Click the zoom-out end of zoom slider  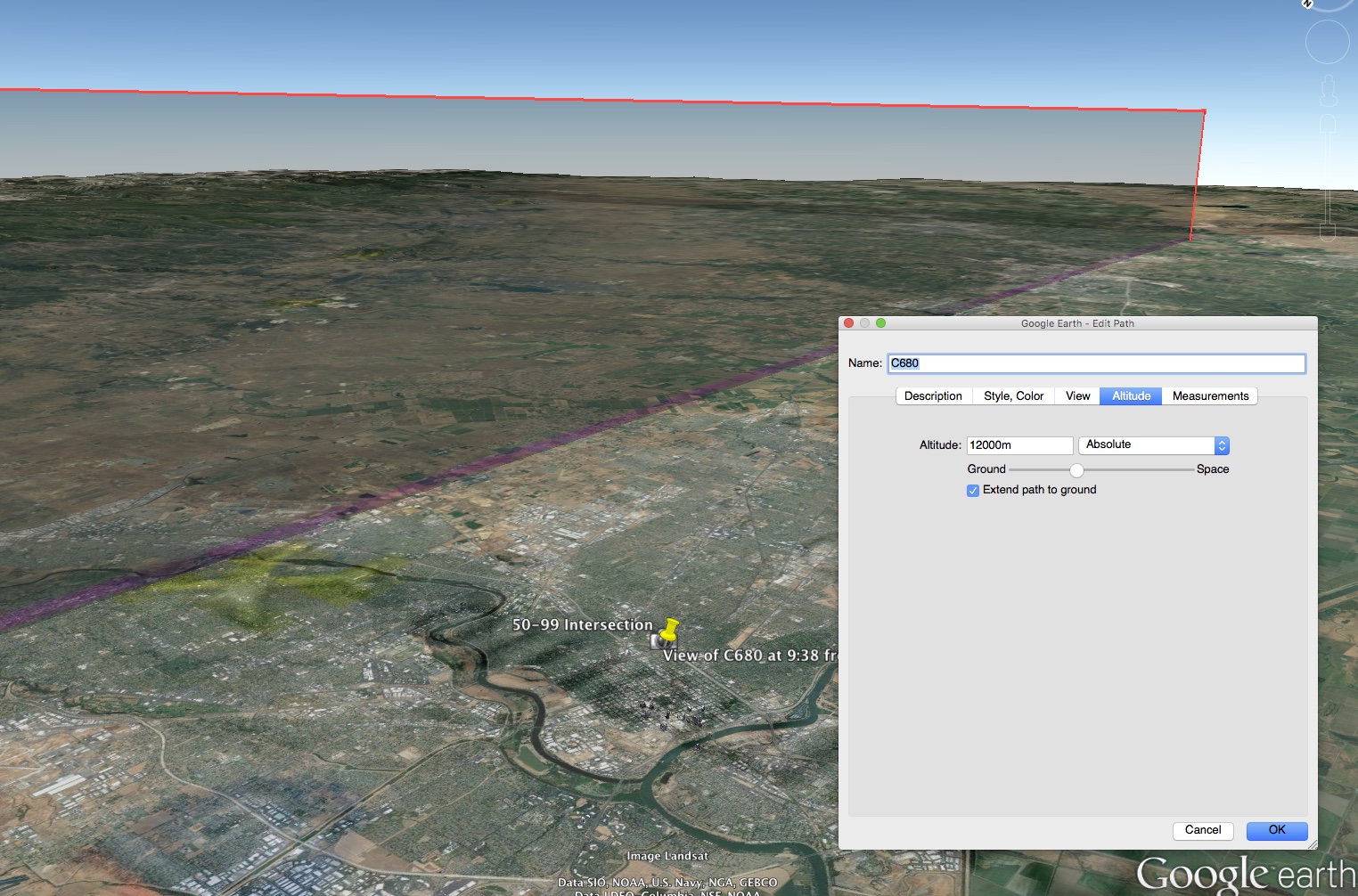(1328, 234)
